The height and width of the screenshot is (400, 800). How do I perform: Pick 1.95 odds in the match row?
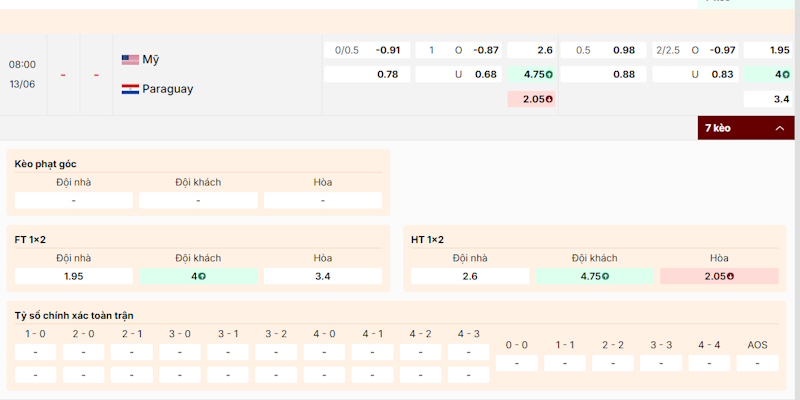click(x=768, y=50)
